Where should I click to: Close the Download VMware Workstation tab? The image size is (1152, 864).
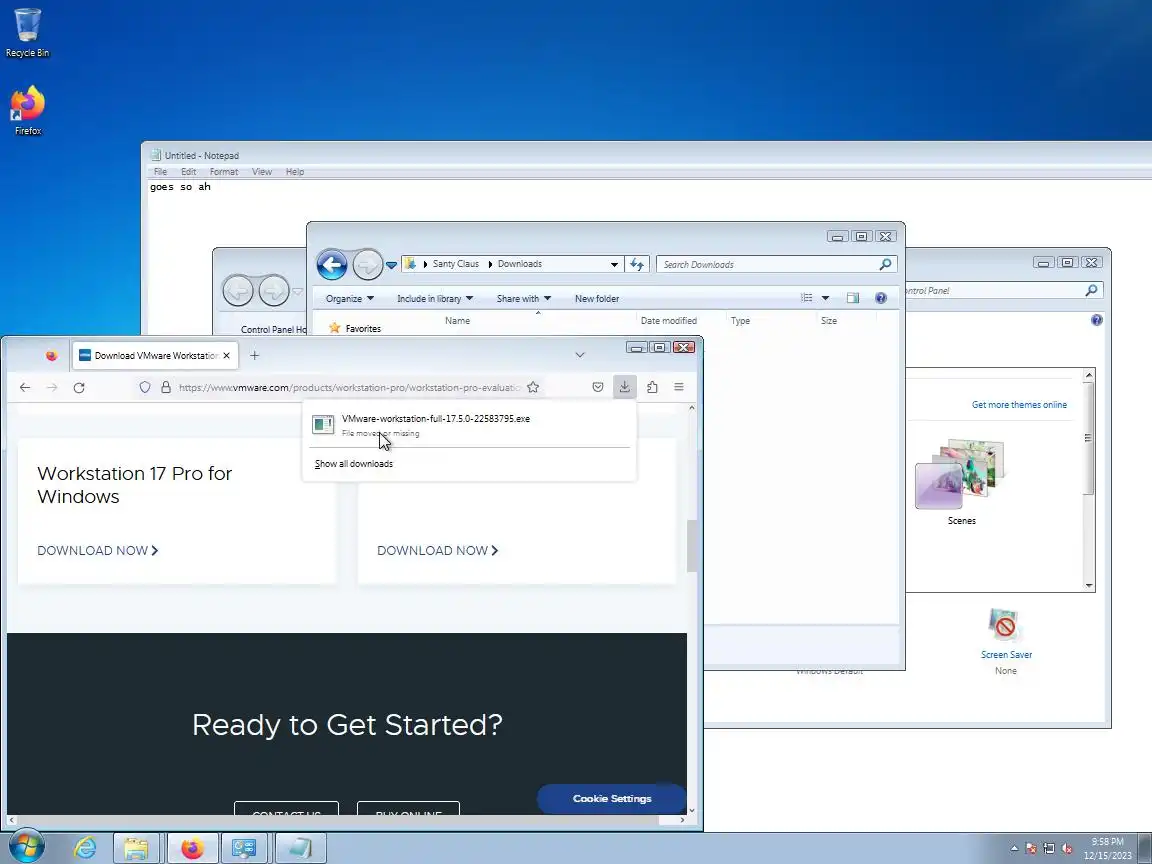226,356
